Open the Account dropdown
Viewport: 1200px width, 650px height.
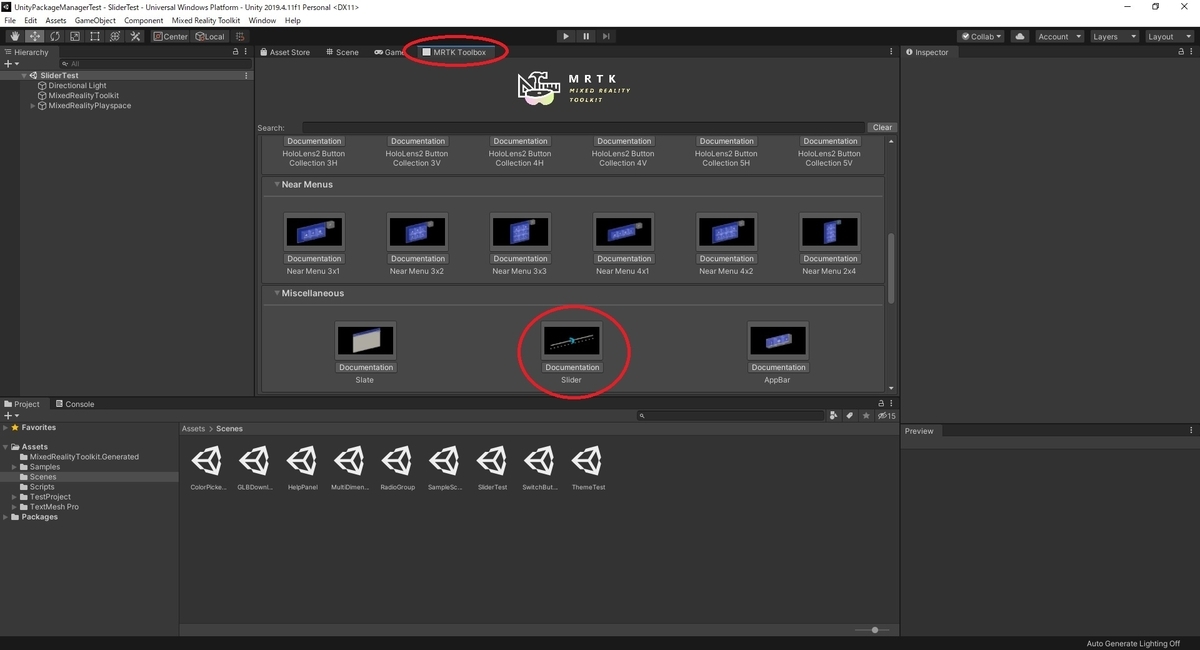1058,36
